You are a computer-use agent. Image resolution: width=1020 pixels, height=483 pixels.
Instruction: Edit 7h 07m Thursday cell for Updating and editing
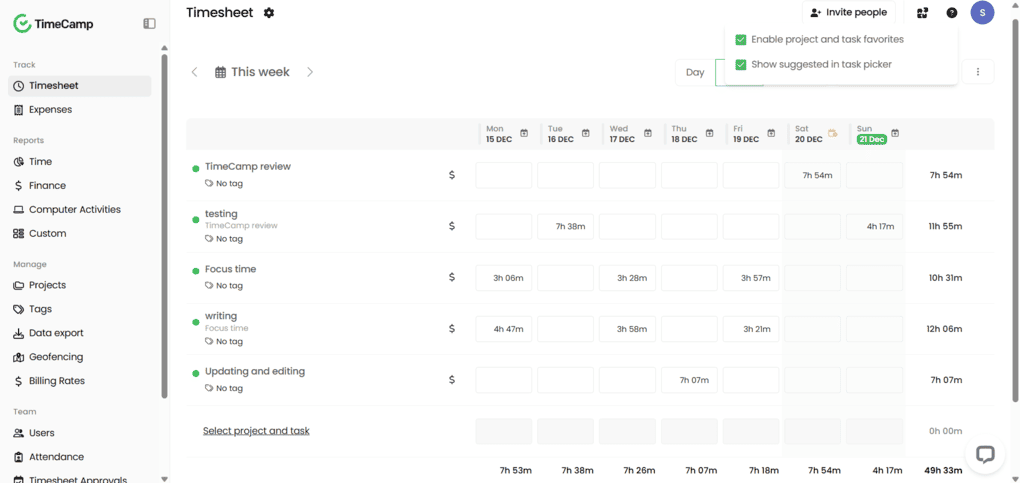click(x=689, y=380)
